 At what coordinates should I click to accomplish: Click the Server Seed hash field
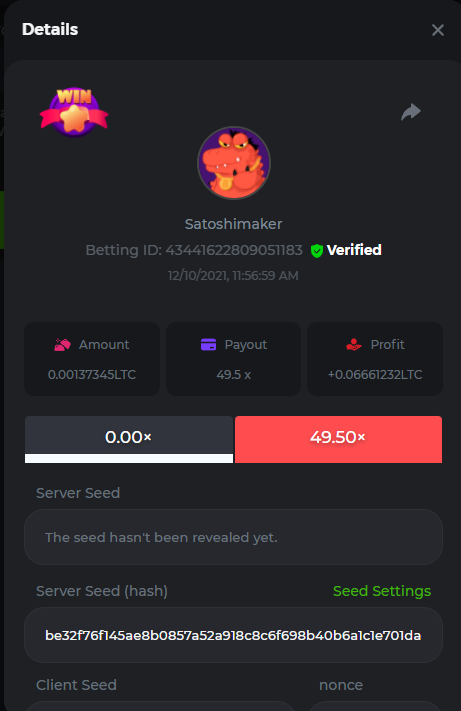233,635
